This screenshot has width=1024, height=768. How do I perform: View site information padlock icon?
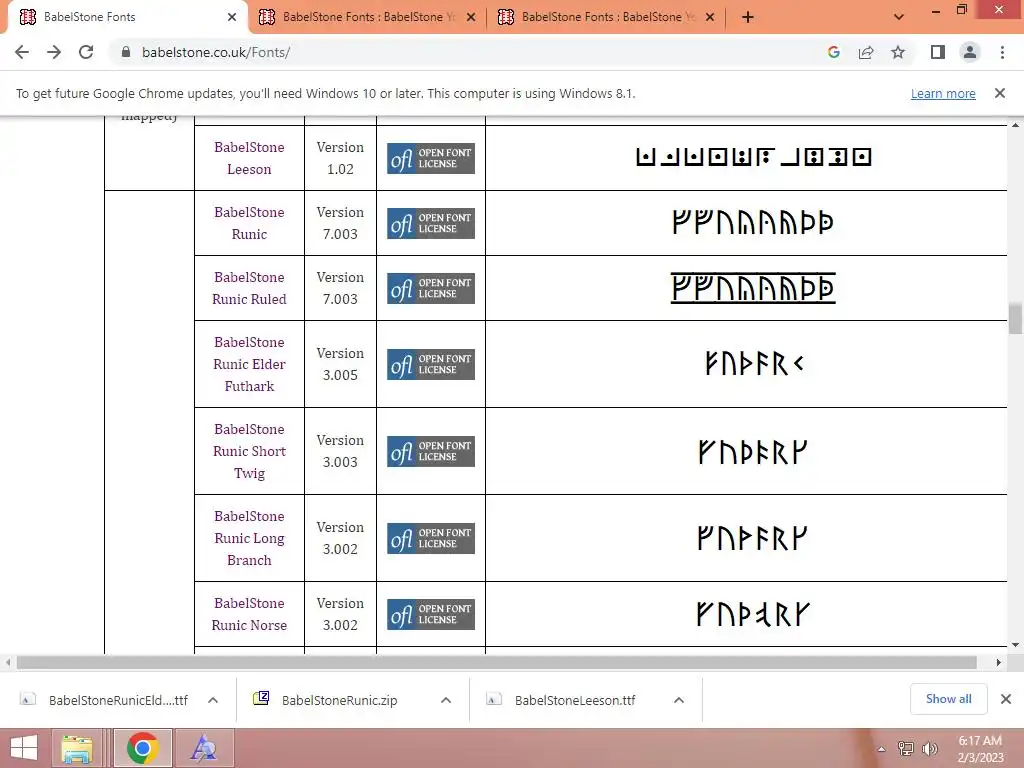126,52
